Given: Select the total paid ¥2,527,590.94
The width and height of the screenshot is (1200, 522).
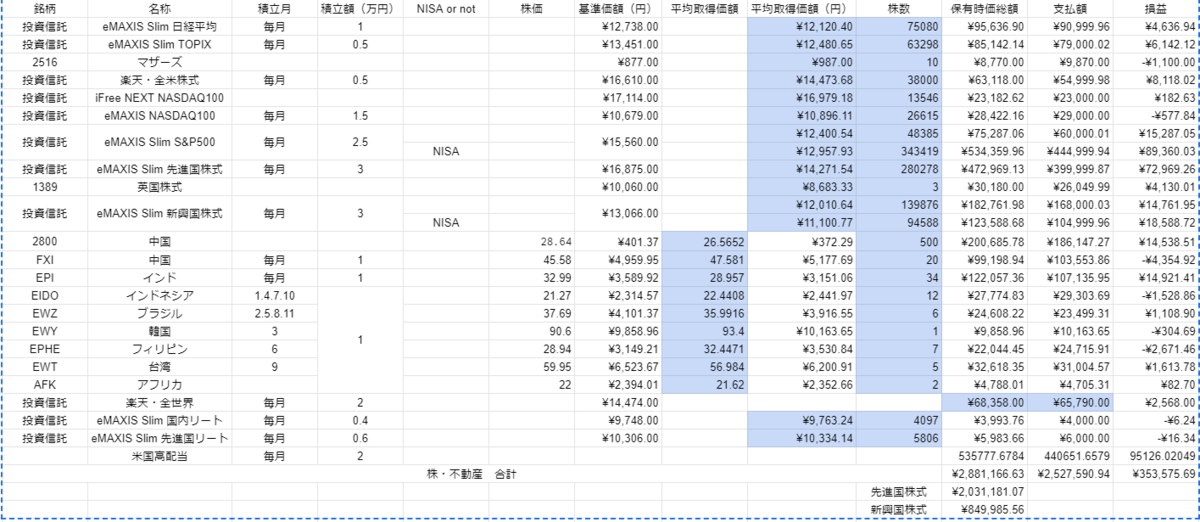Looking at the screenshot, I should coord(1071,474).
